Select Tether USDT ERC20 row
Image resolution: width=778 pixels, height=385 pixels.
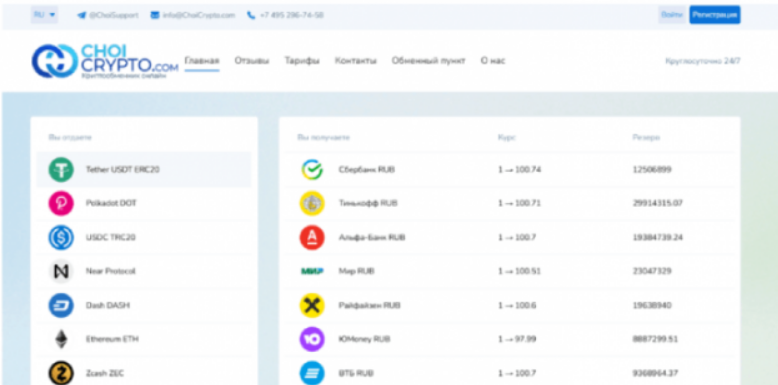coord(144,170)
